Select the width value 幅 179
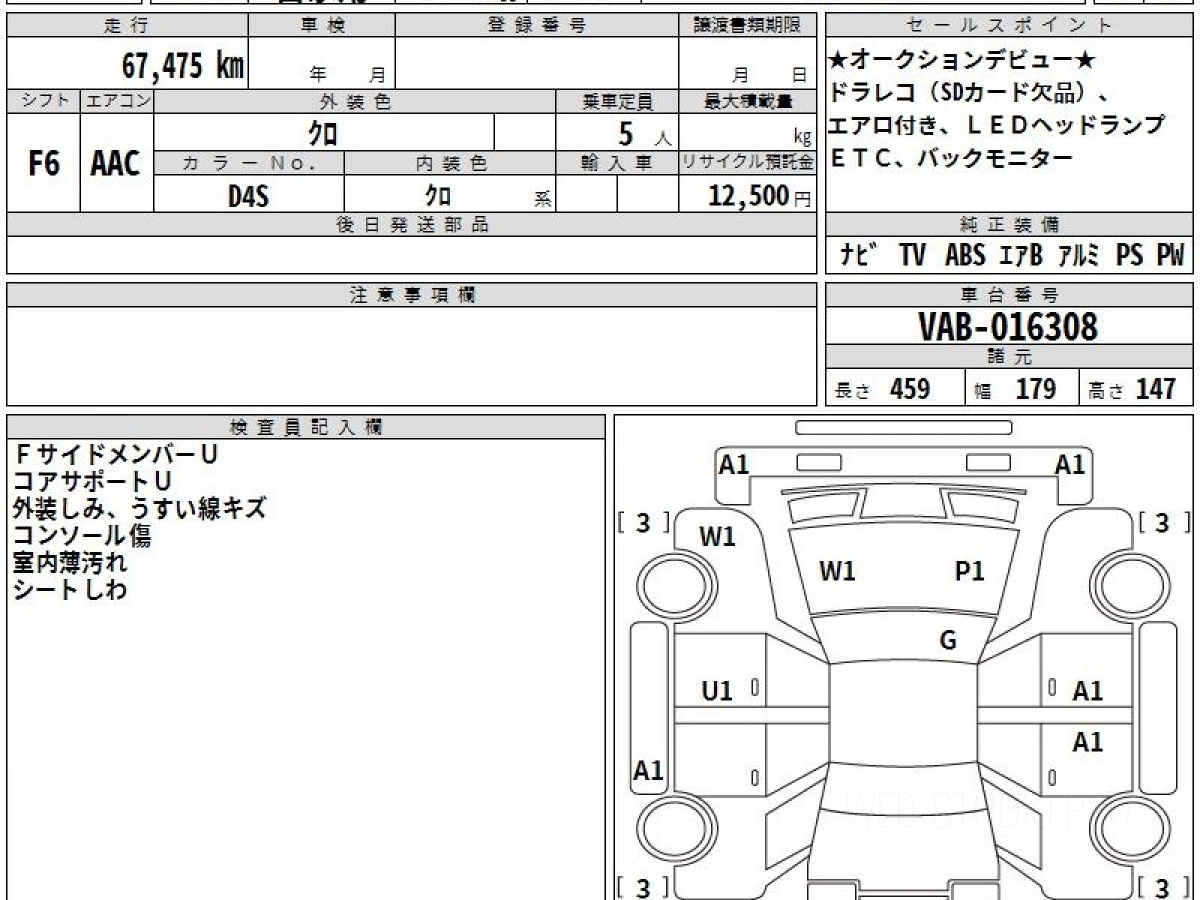 click(x=1016, y=389)
